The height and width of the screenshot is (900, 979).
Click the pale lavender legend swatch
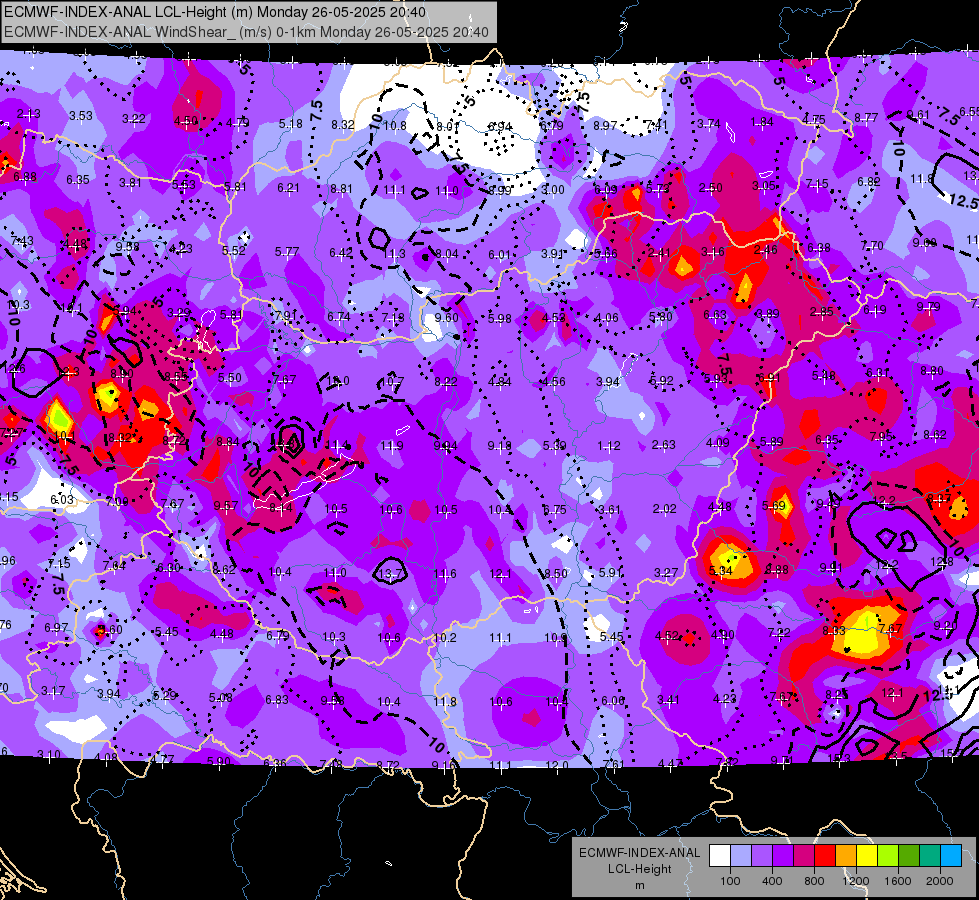point(740,856)
